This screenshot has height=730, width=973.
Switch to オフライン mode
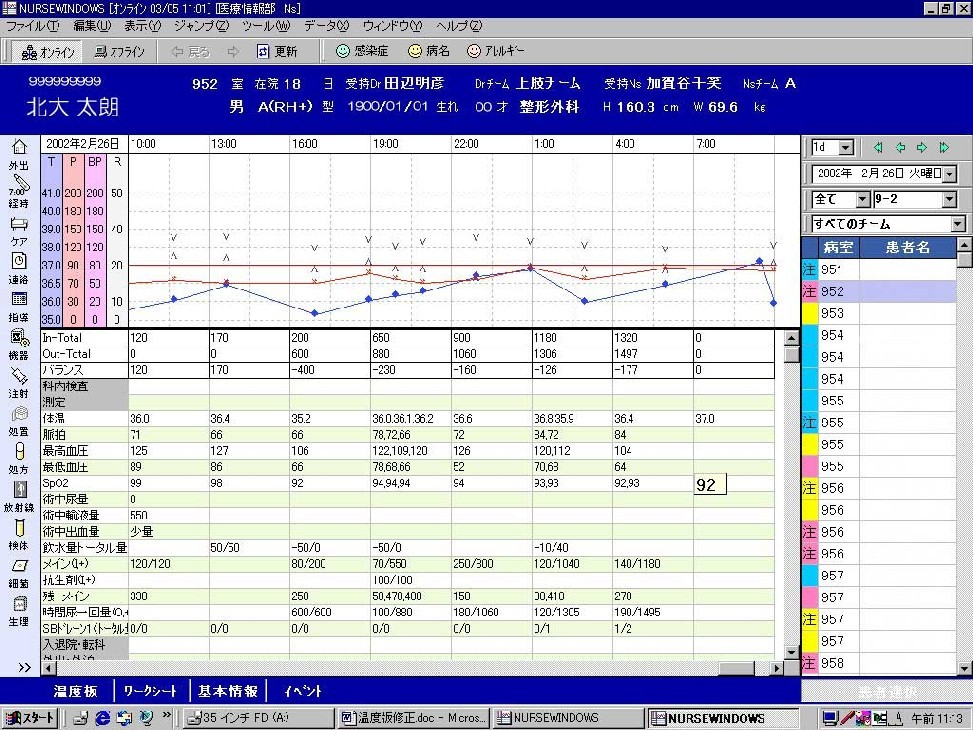coord(119,52)
